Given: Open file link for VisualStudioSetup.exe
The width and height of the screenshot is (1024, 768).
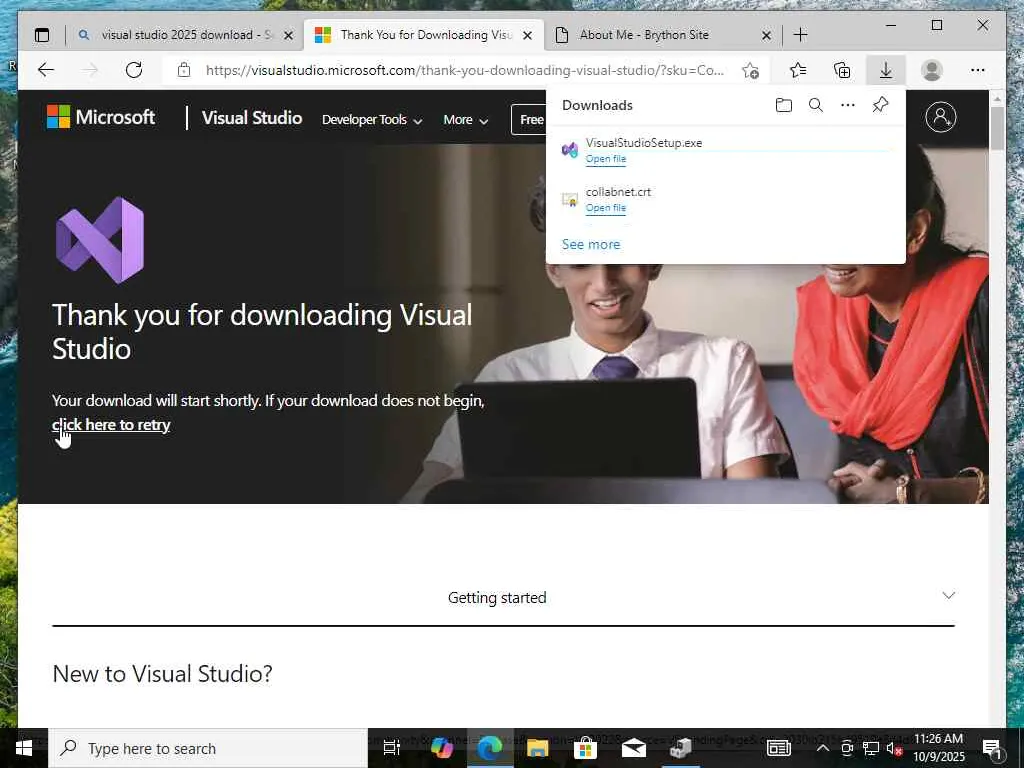Looking at the screenshot, I should pos(605,159).
